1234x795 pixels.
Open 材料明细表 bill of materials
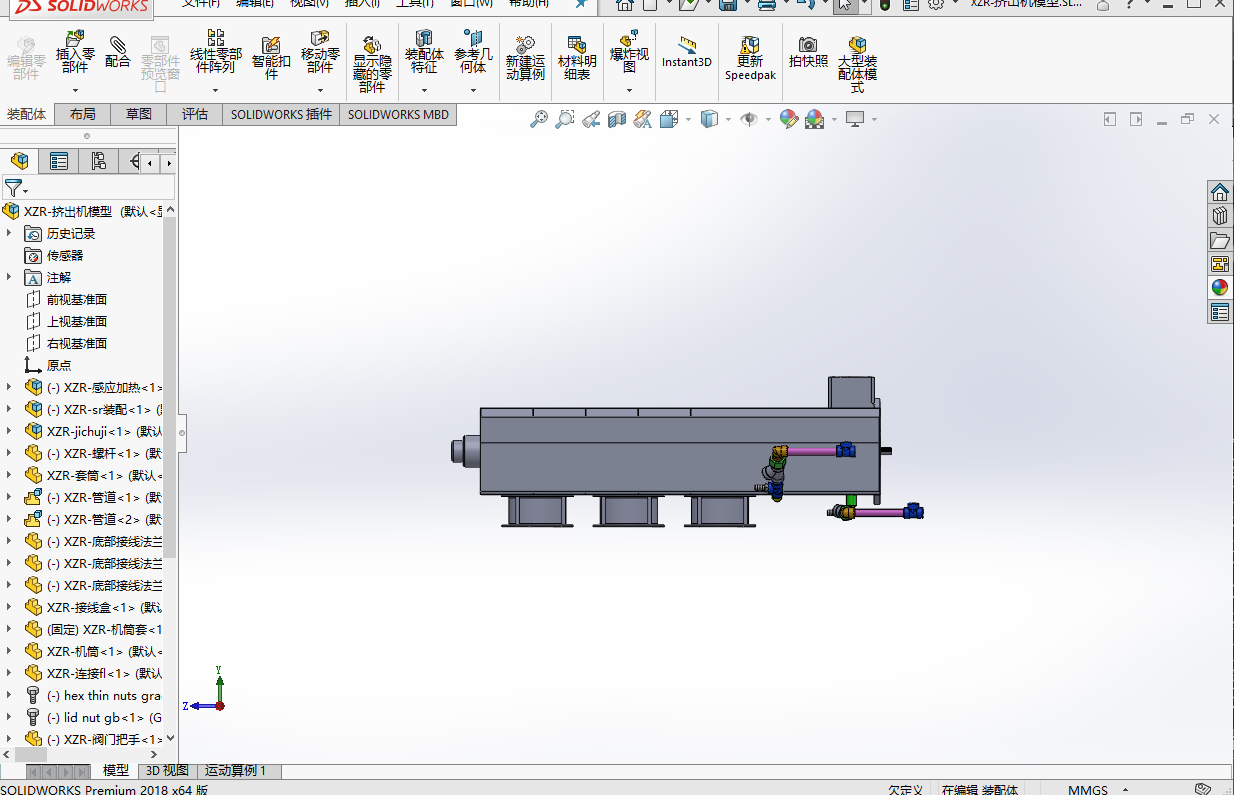[577, 58]
